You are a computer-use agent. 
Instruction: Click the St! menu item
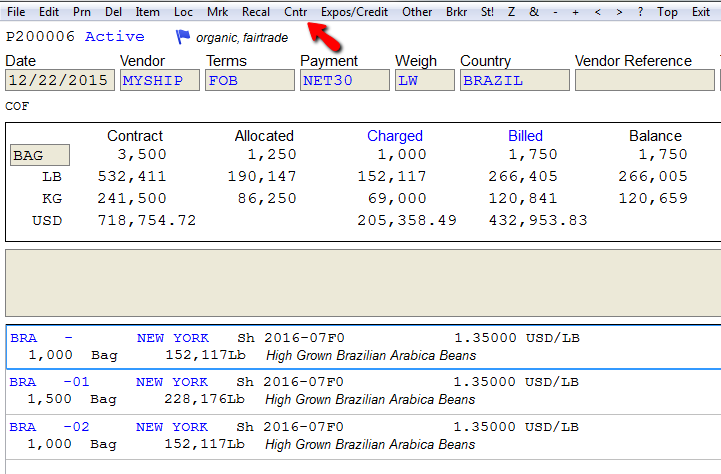click(487, 11)
